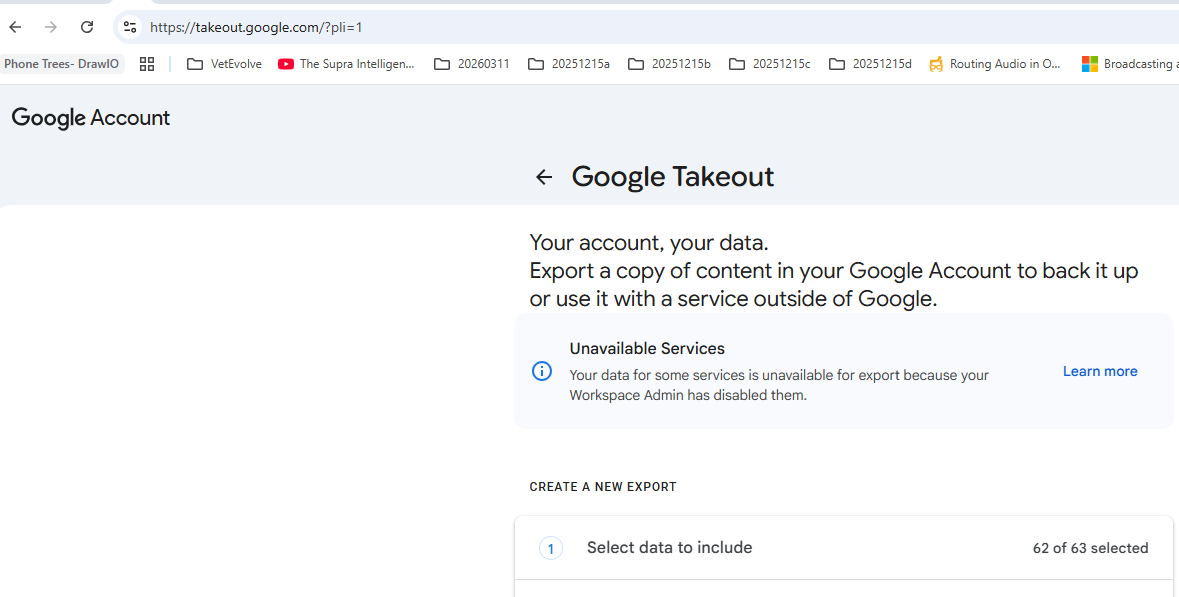Image resolution: width=1179 pixels, height=597 pixels.
Task: Click the Unavailable Services heading
Action: coord(647,348)
